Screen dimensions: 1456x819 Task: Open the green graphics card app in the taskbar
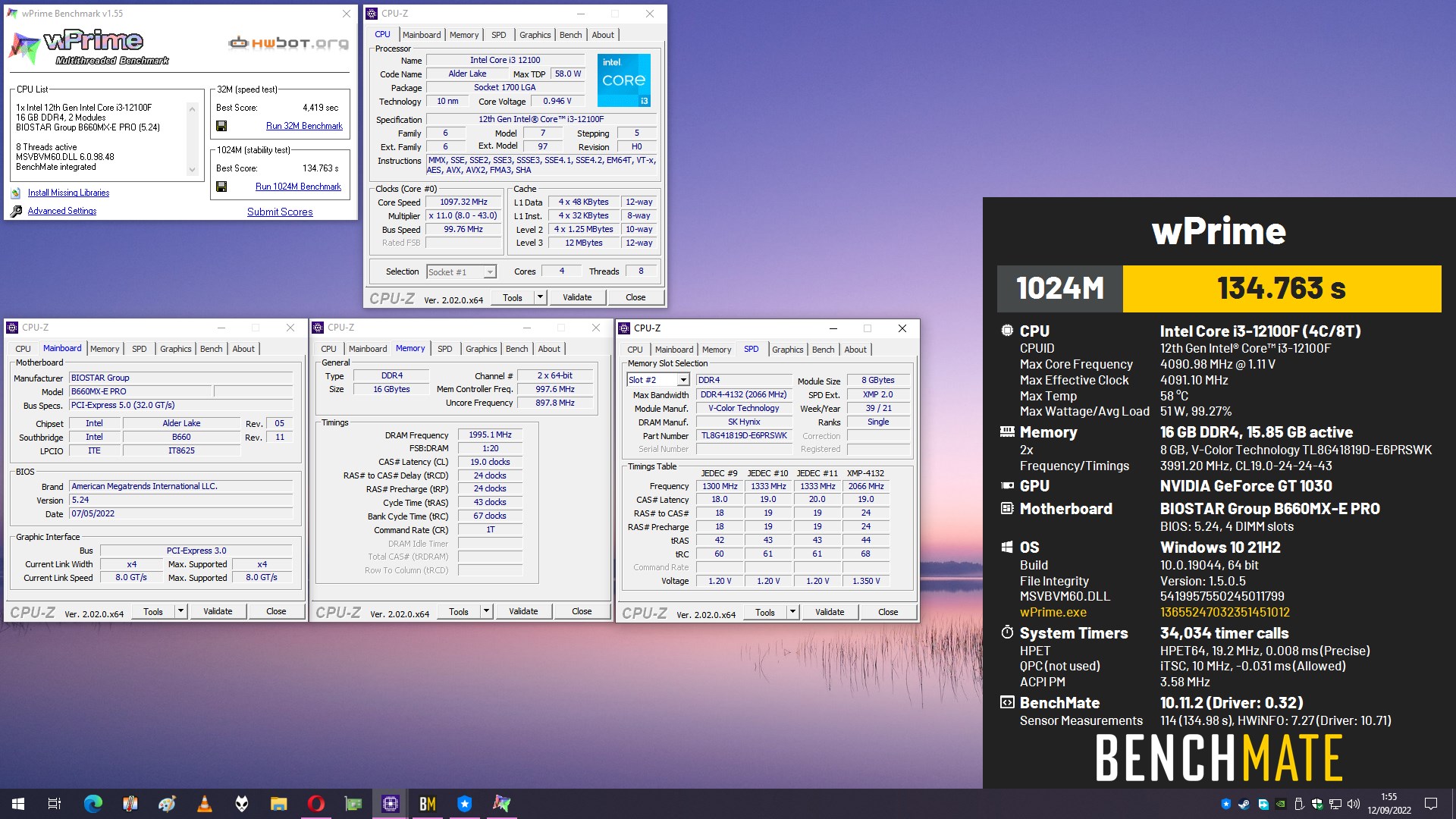tap(353, 804)
